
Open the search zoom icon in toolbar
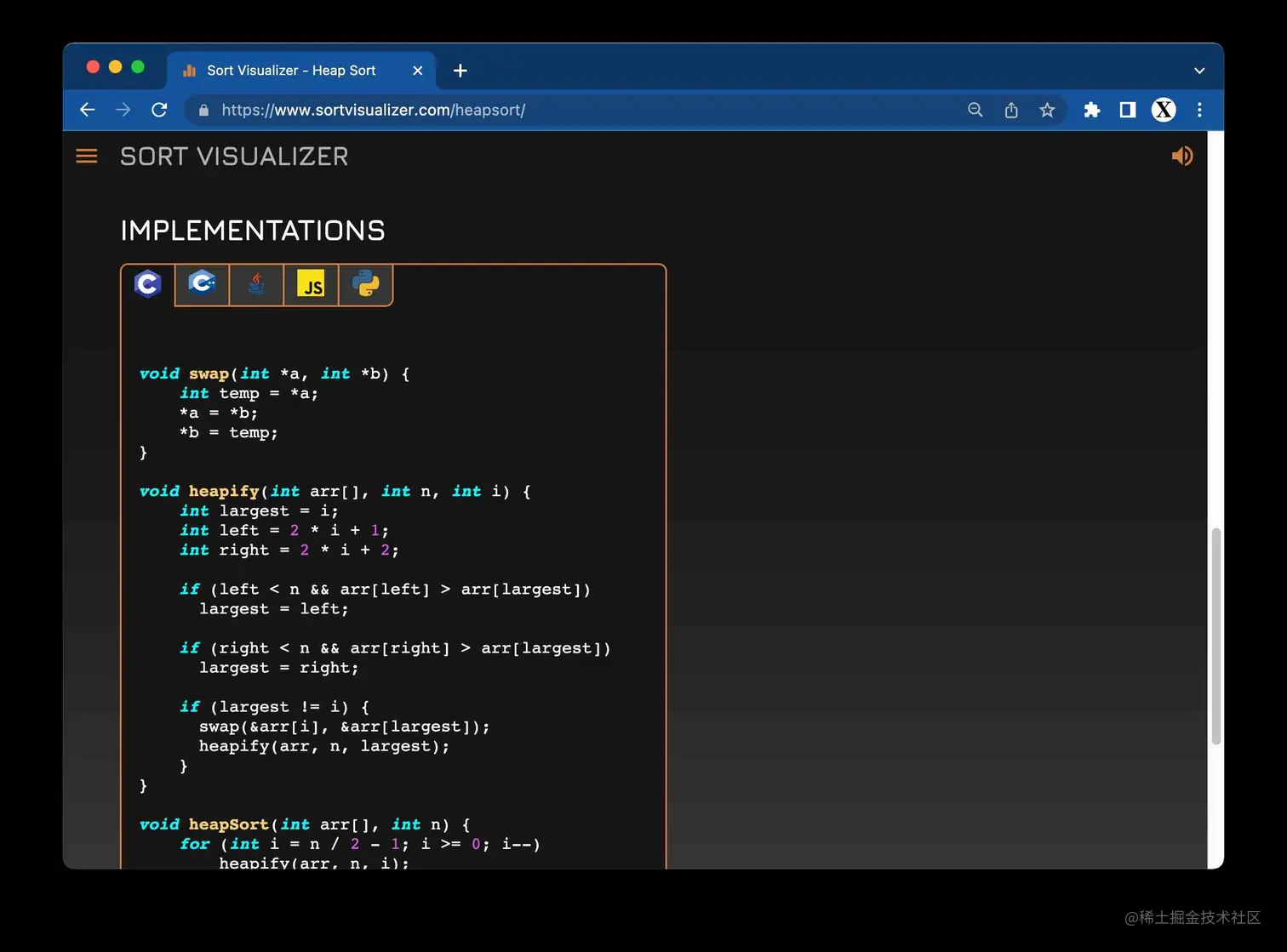pos(975,110)
